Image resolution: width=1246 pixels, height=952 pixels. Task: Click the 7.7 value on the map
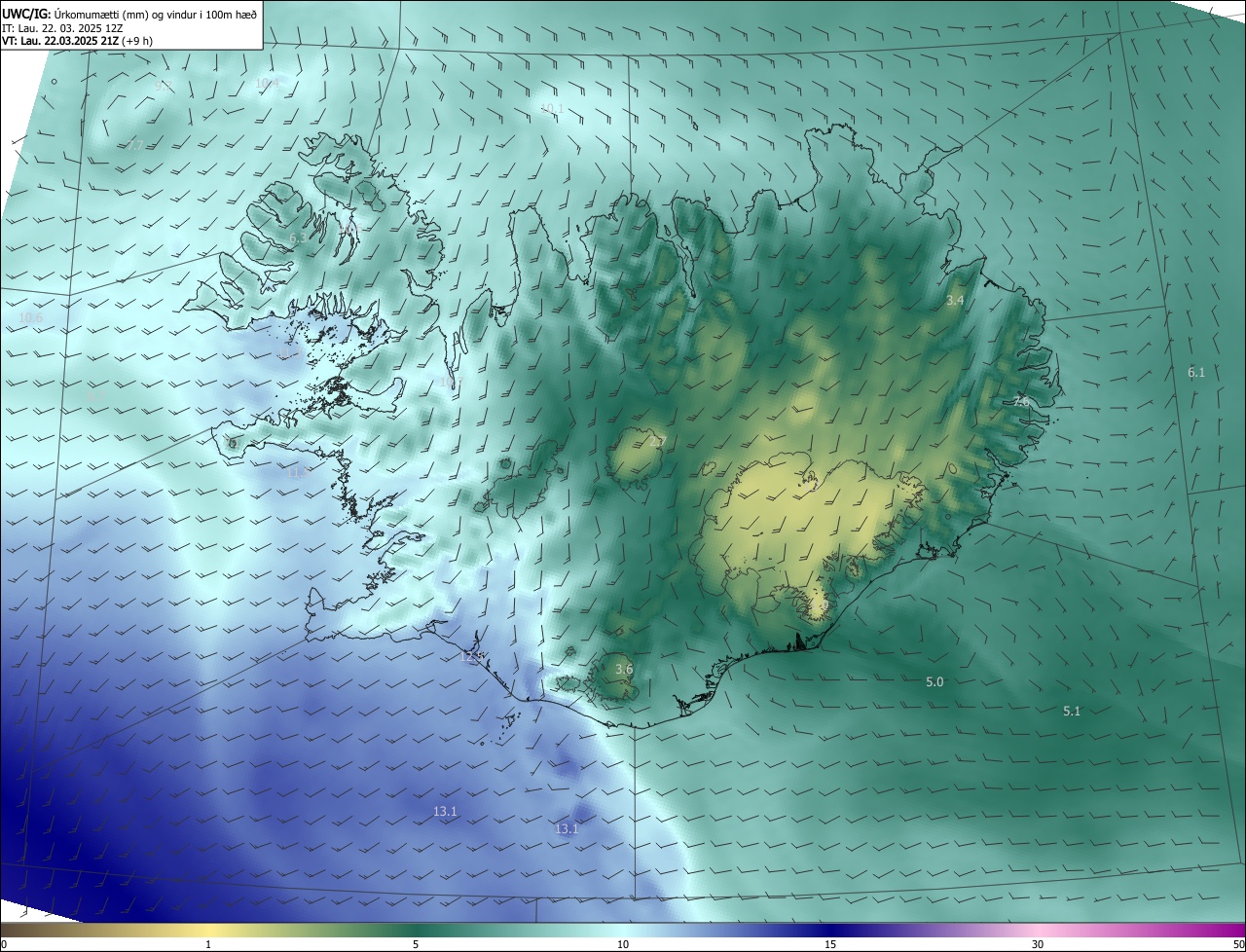tap(135, 145)
